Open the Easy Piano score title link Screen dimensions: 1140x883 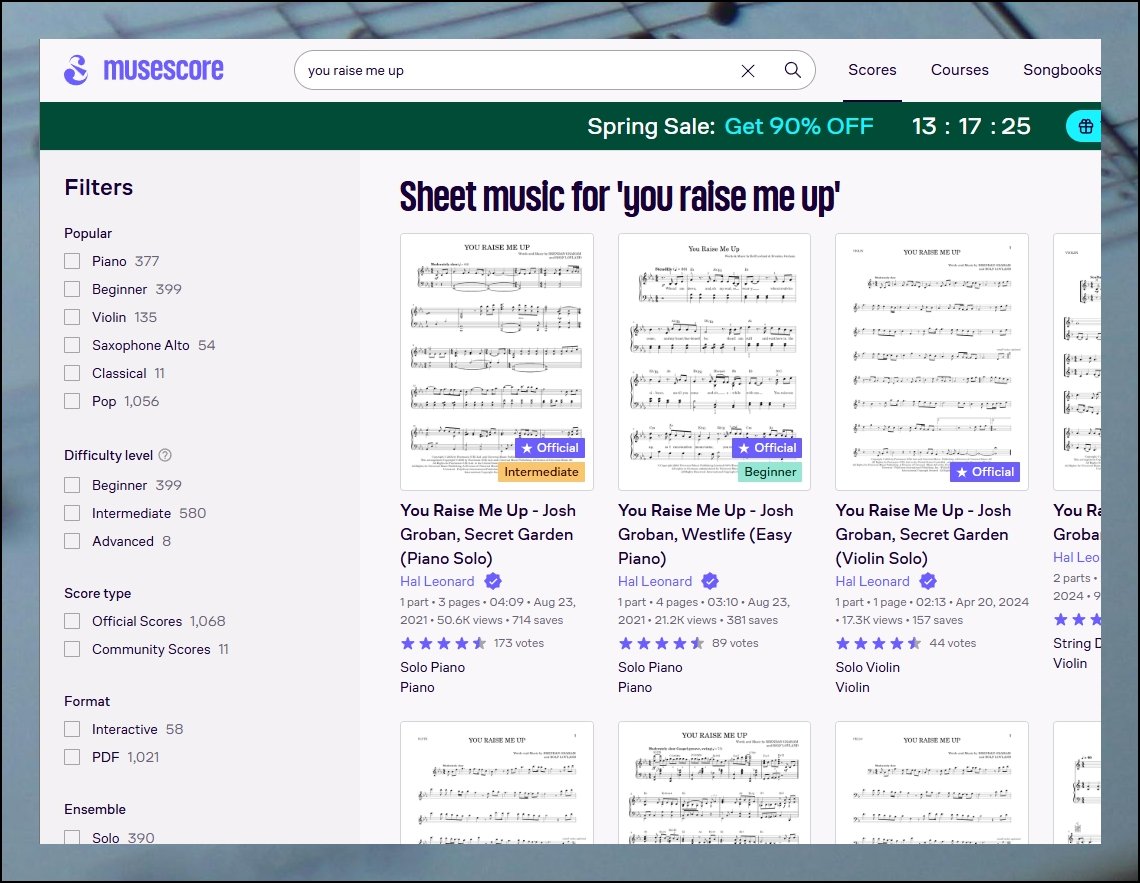click(705, 534)
